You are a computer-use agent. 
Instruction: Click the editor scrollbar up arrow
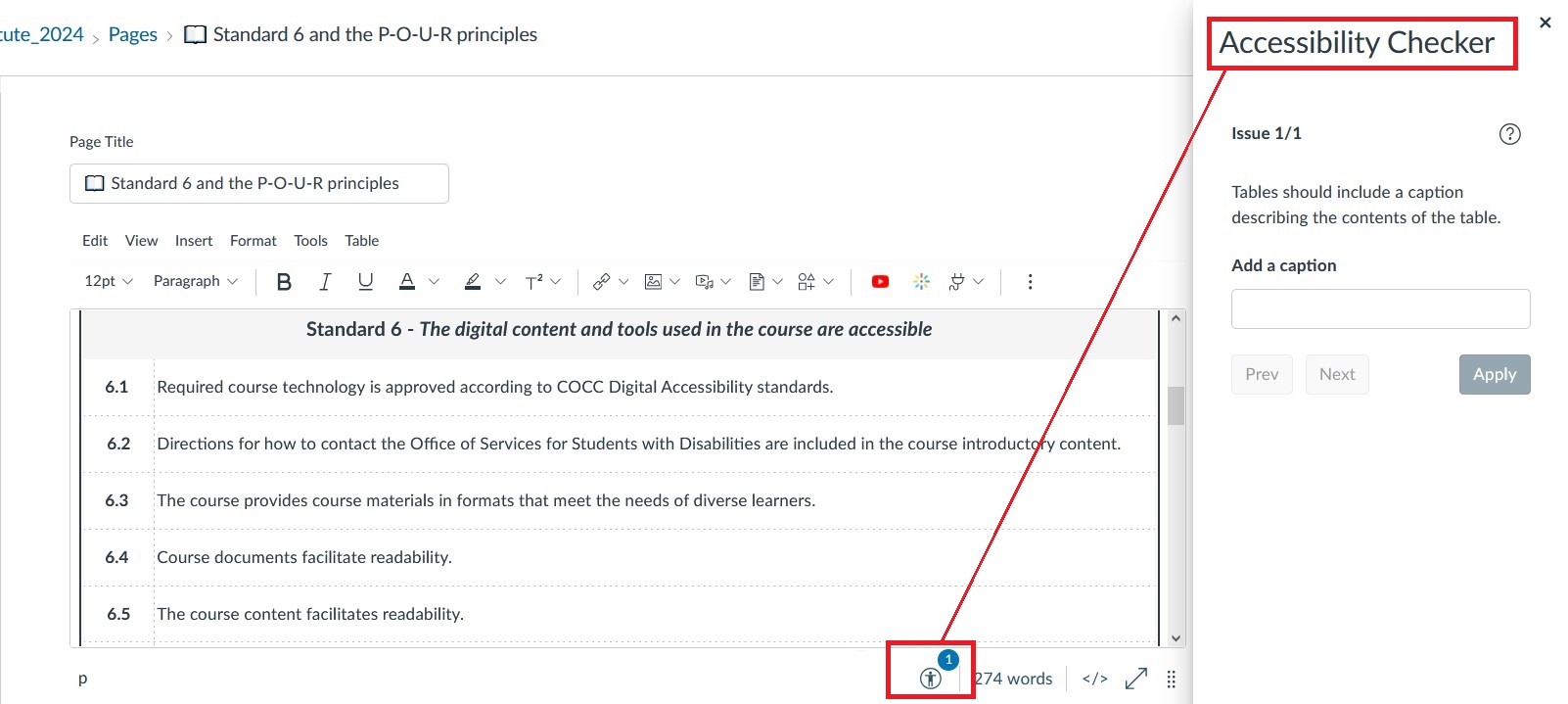tap(1176, 318)
